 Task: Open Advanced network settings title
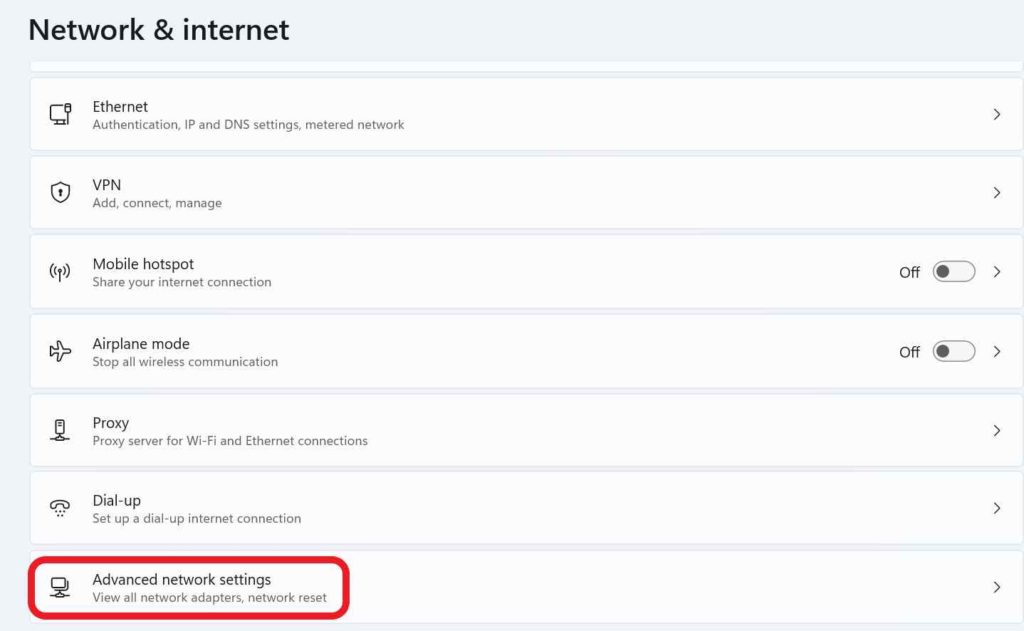(x=182, y=579)
